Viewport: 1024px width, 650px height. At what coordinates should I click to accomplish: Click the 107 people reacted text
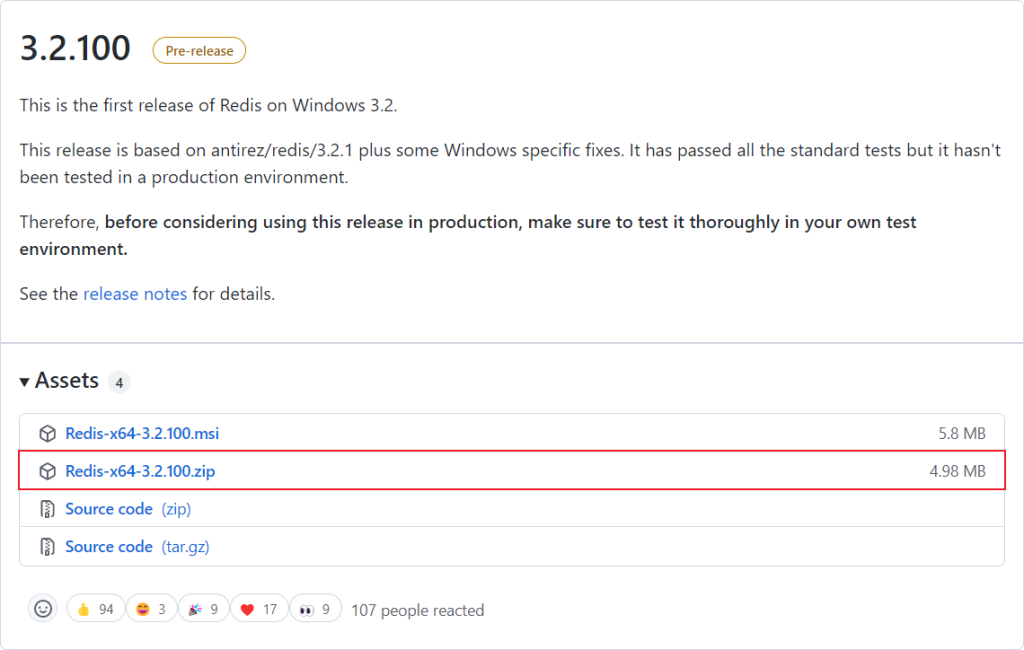point(417,610)
